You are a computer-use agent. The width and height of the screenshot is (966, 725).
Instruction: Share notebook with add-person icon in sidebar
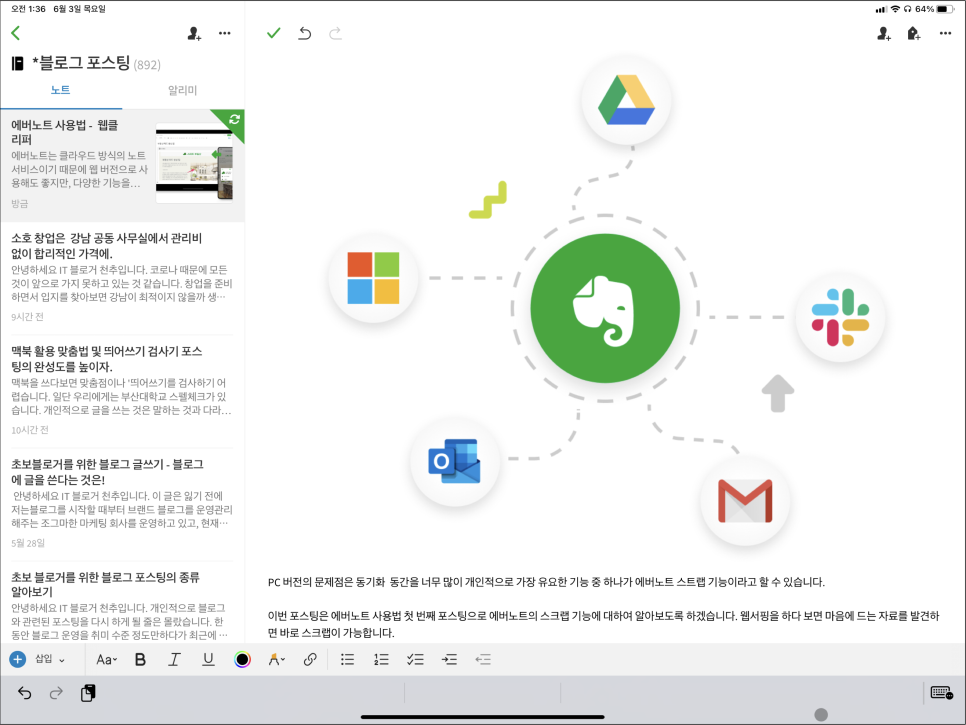tap(194, 34)
